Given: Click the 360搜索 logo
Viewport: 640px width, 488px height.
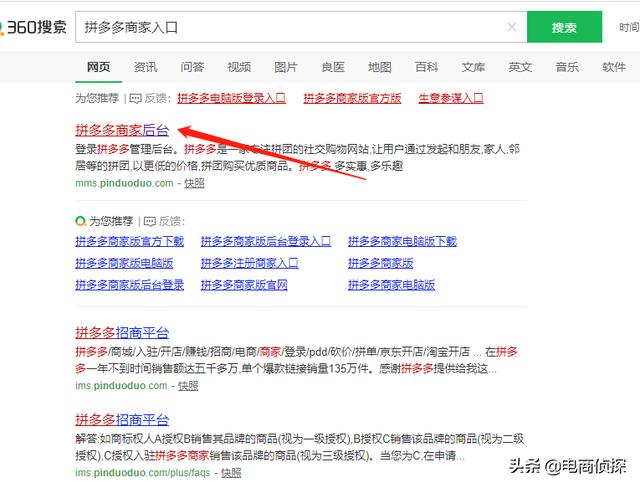Looking at the screenshot, I should coord(33,27).
